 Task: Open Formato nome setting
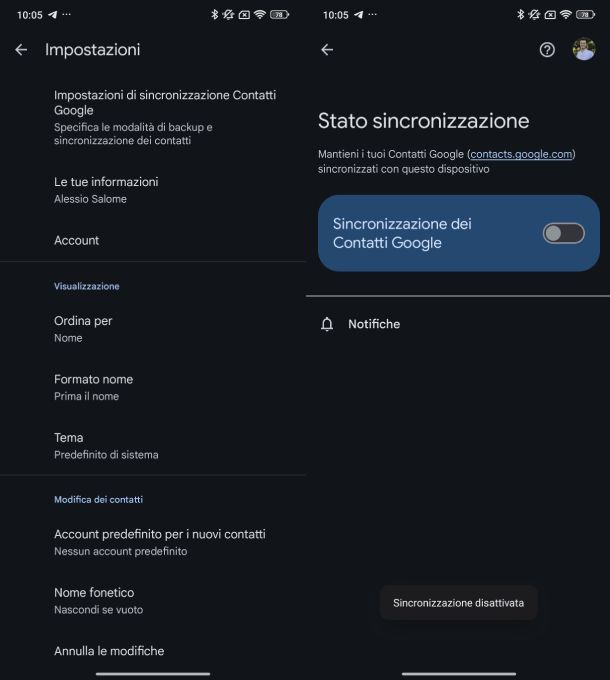click(x=93, y=386)
